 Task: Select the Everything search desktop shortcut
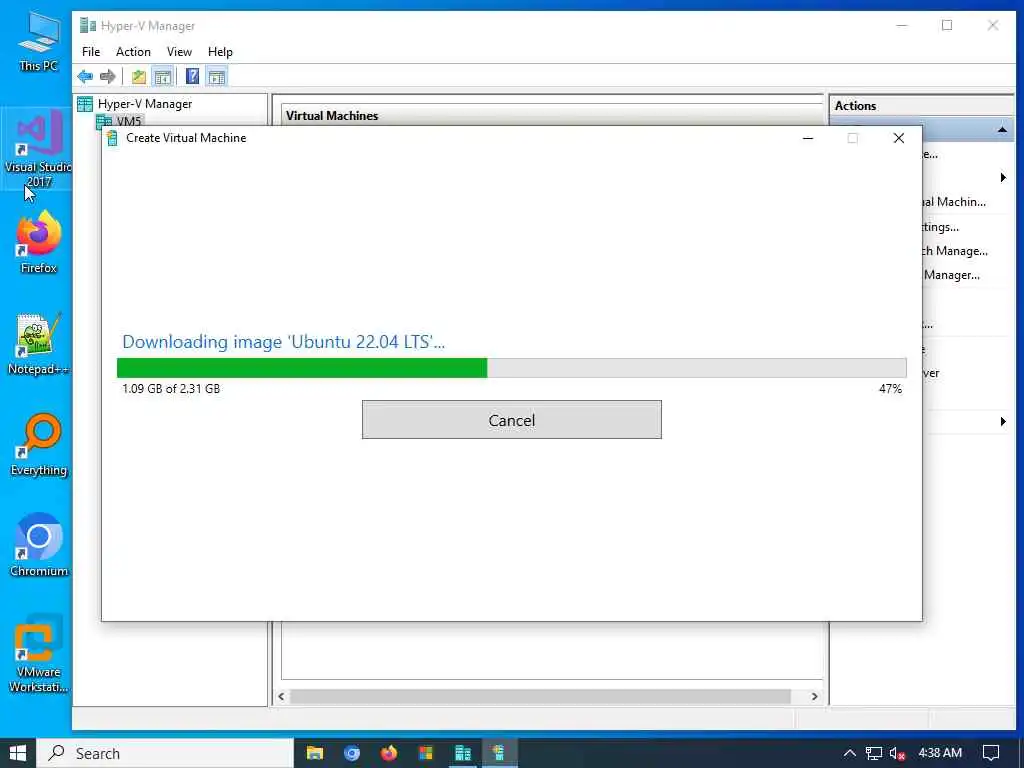38,445
